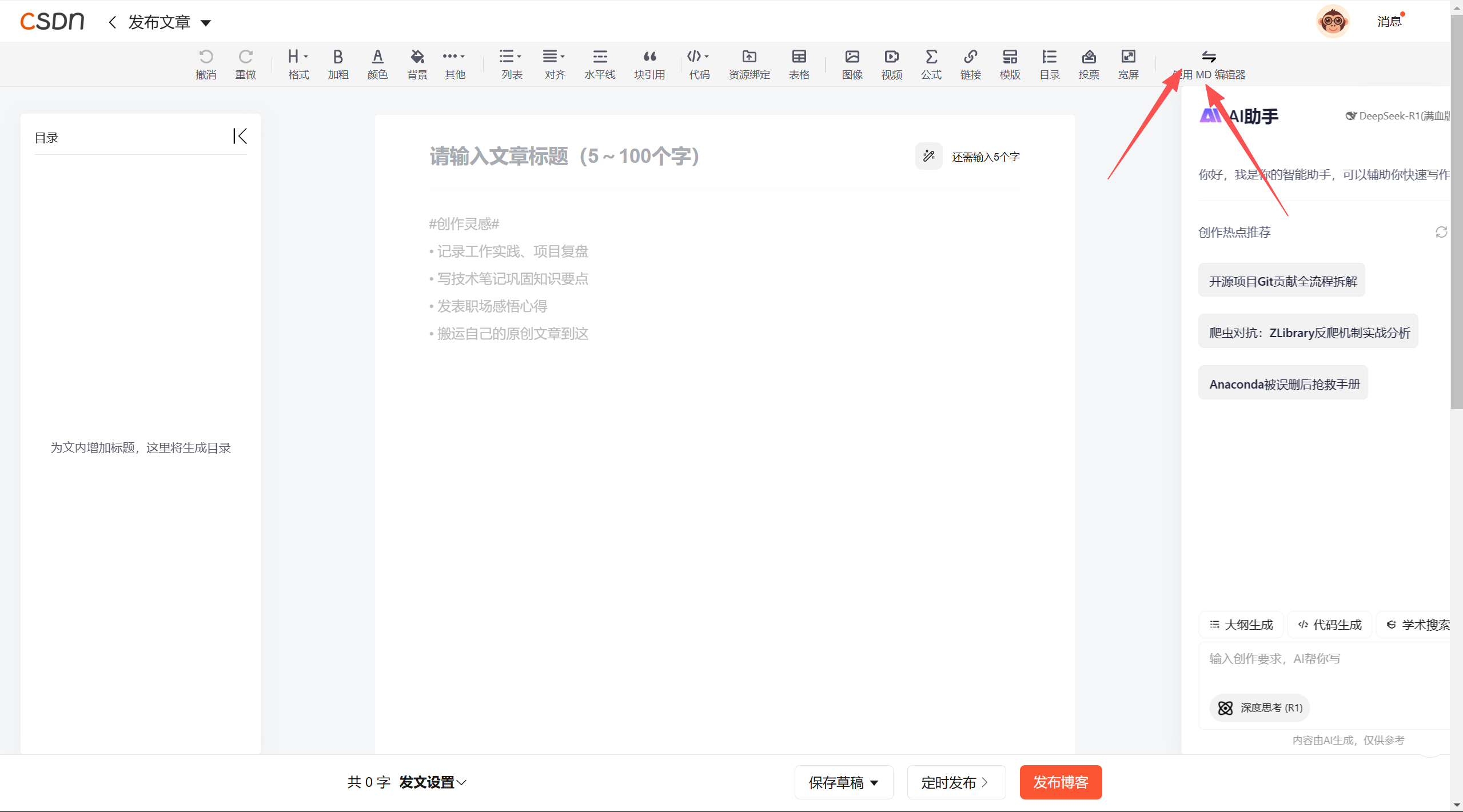Screen dimensions: 1463x812
Task: Insert a formula (公式)
Action: [931, 63]
